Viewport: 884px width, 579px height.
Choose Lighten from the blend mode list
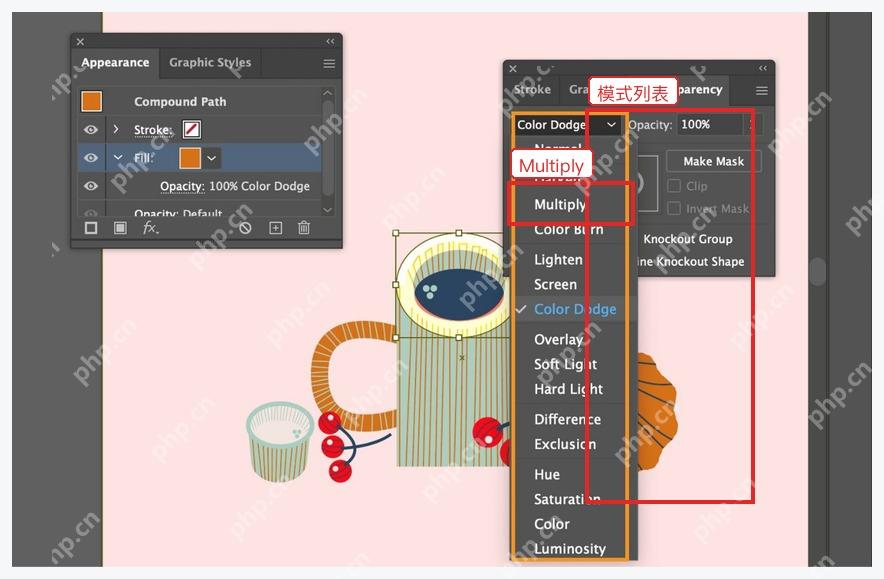pyautogui.click(x=558, y=260)
